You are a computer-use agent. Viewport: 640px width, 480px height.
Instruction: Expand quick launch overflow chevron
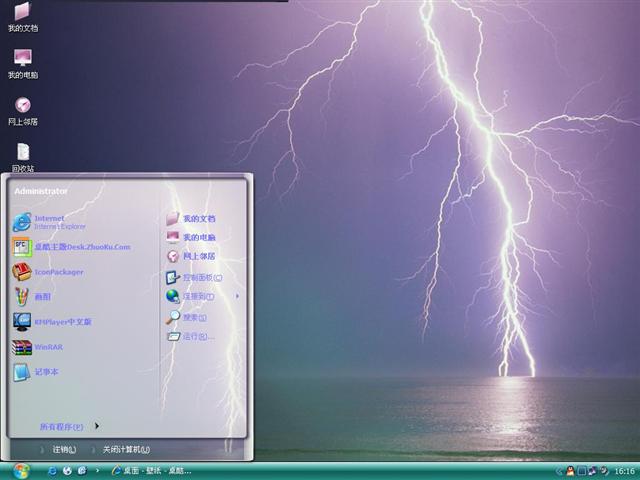point(97,471)
